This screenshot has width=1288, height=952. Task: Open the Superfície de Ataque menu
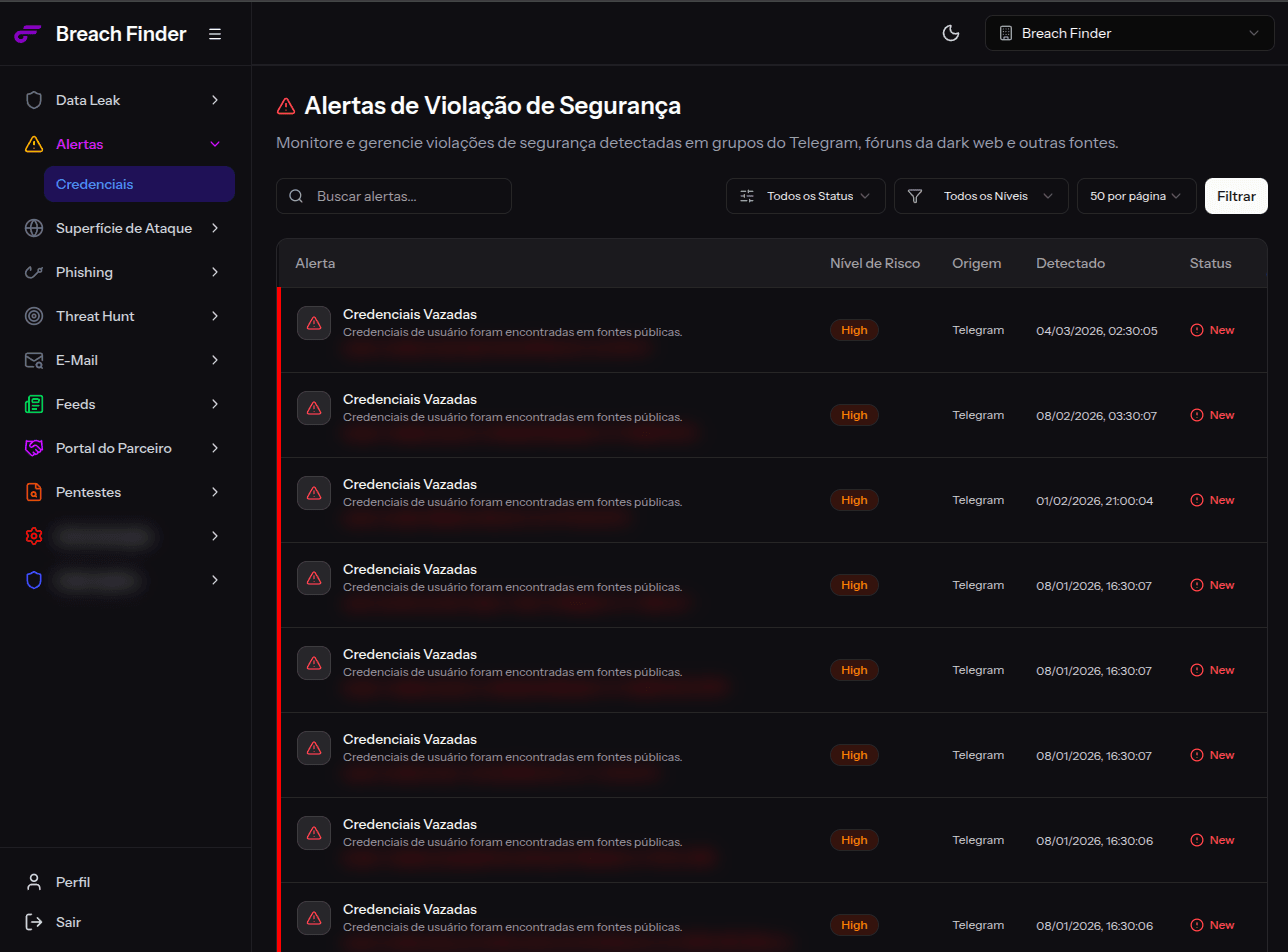coord(124,228)
